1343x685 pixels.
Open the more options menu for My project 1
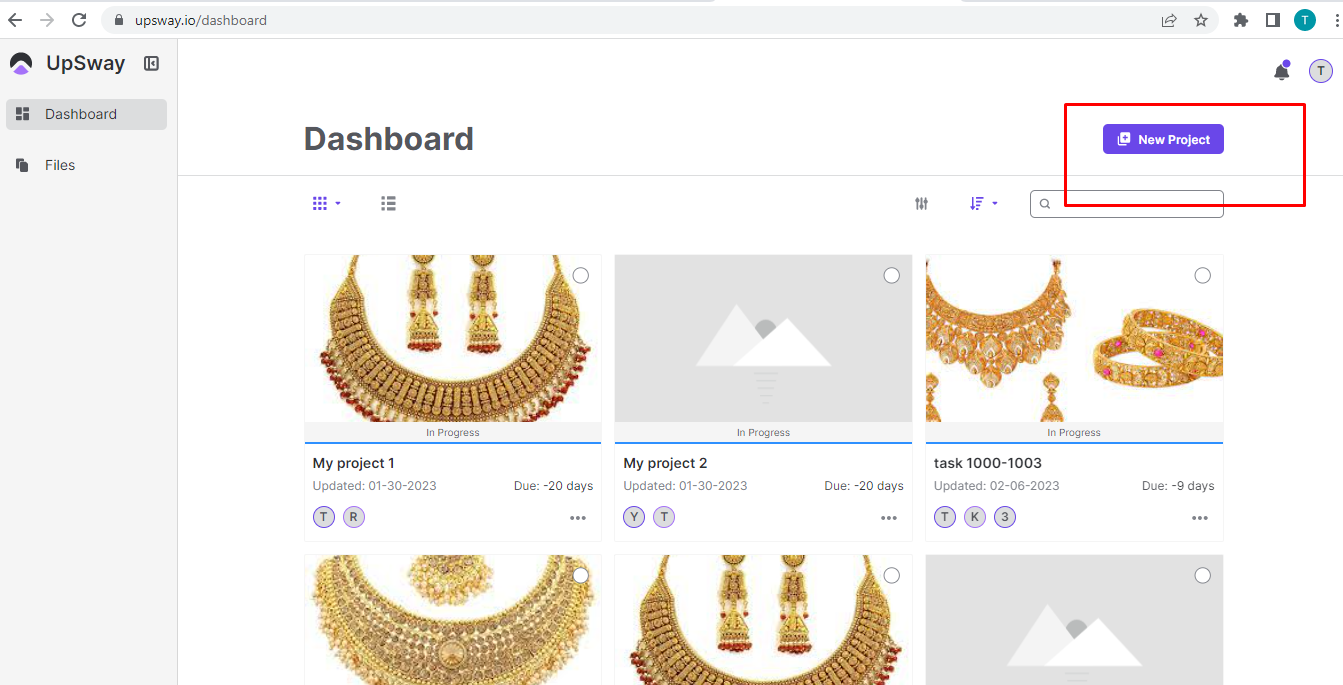pos(578,518)
